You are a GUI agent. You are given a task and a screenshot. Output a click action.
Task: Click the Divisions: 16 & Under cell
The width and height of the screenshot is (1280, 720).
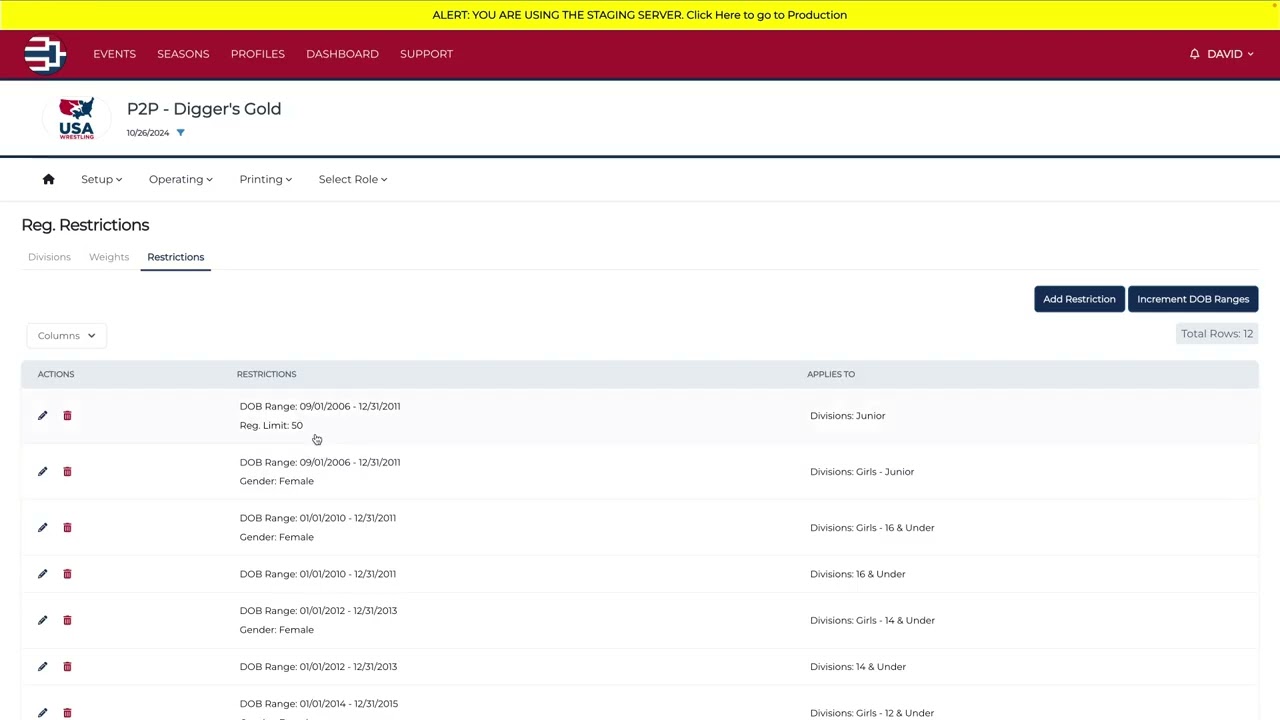click(x=857, y=574)
